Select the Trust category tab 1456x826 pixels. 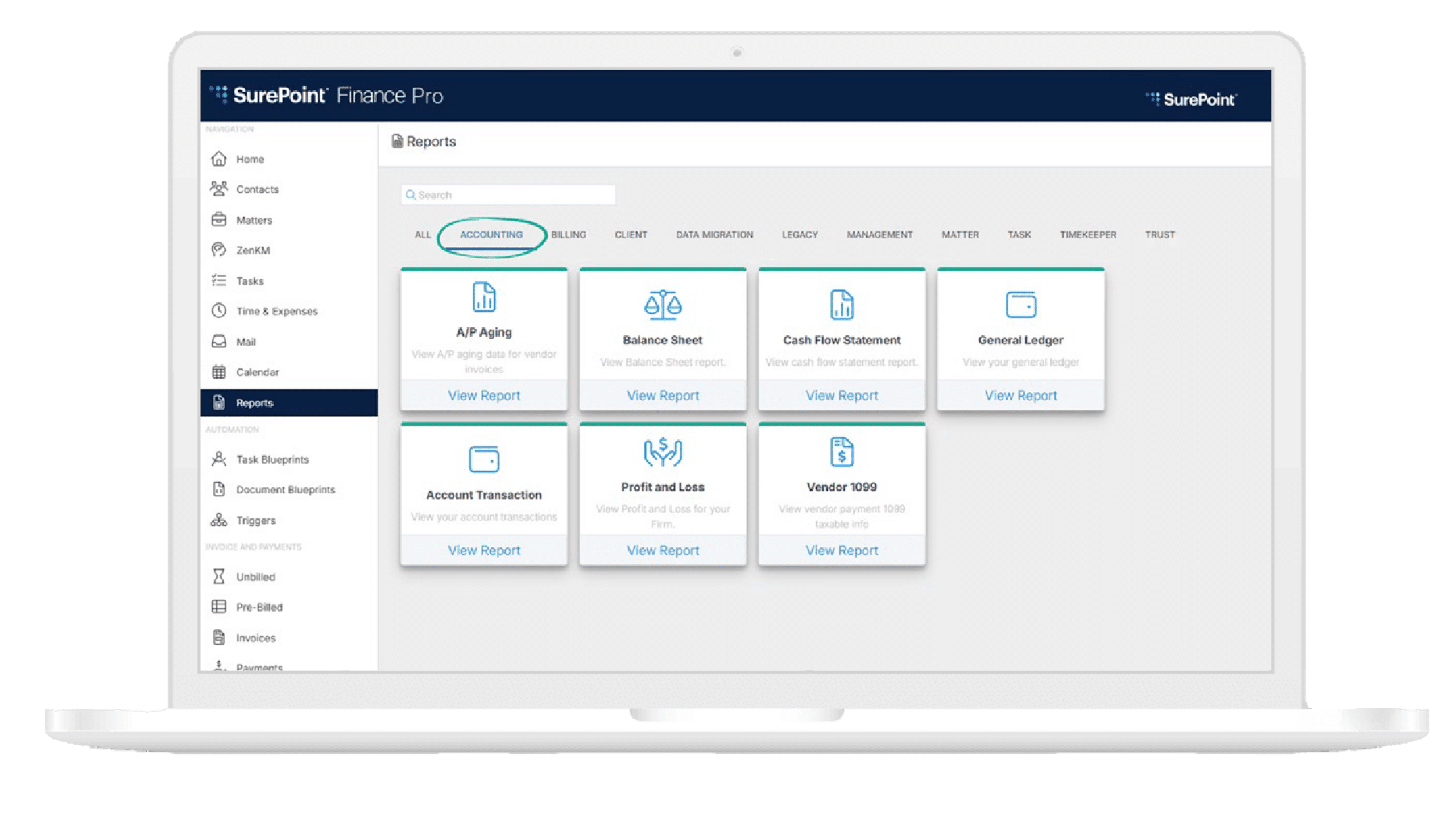[1160, 235]
